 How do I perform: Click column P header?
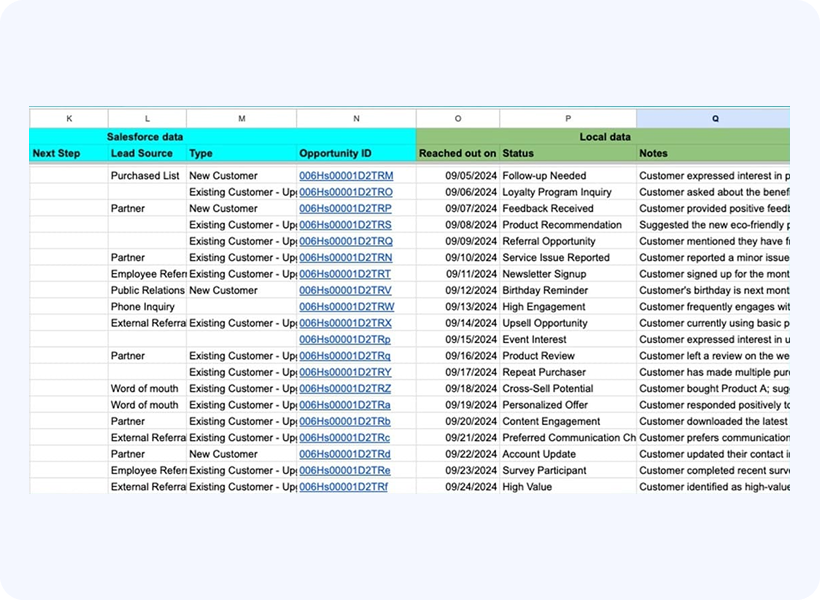pyautogui.click(x=568, y=119)
